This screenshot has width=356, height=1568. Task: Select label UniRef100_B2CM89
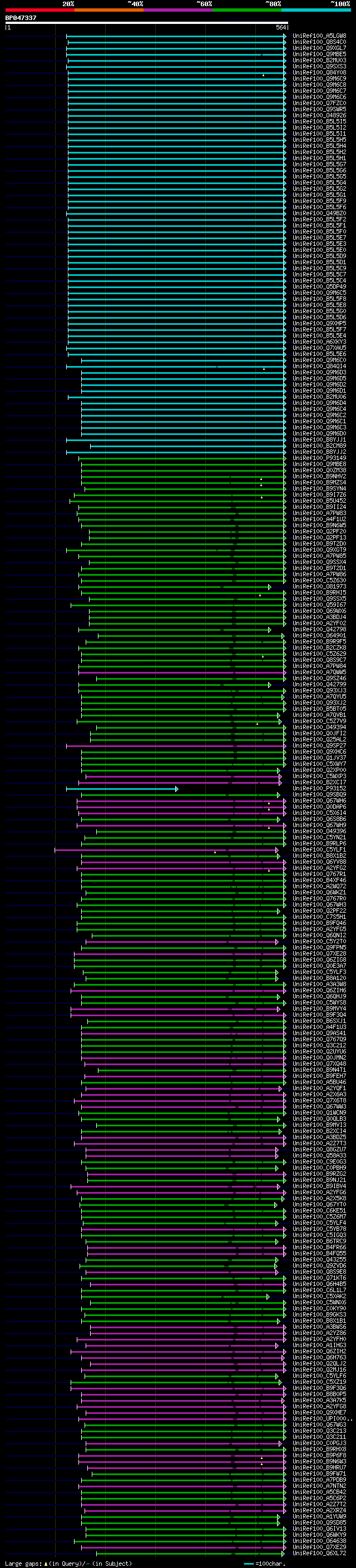pos(319,446)
